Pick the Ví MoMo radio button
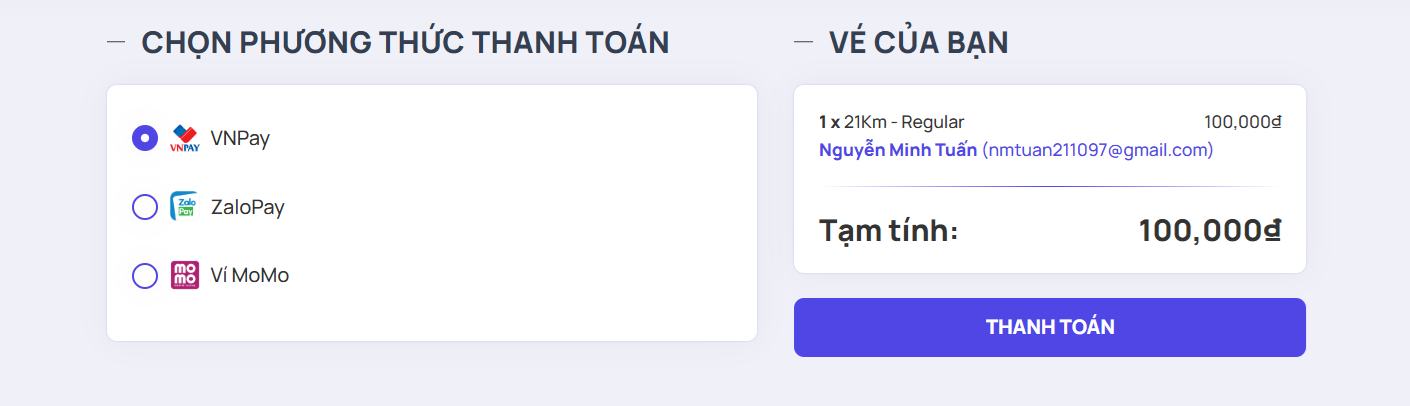Image resolution: width=1410 pixels, height=406 pixels. point(145,275)
